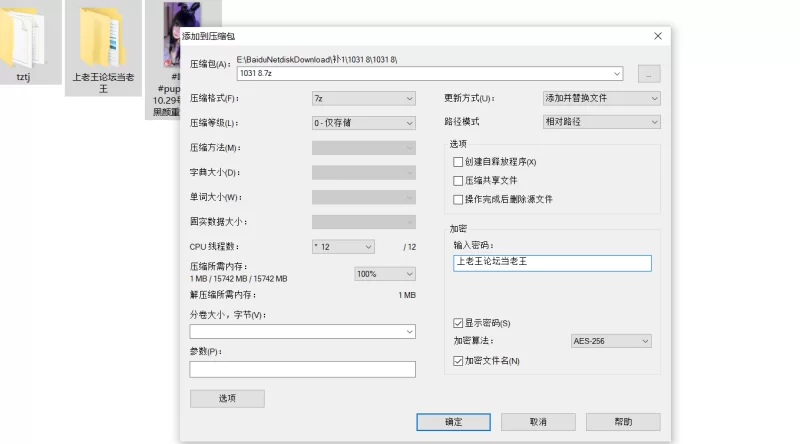Enable 创建自释放程序 checkbox
The width and height of the screenshot is (800, 444).
pos(459,162)
